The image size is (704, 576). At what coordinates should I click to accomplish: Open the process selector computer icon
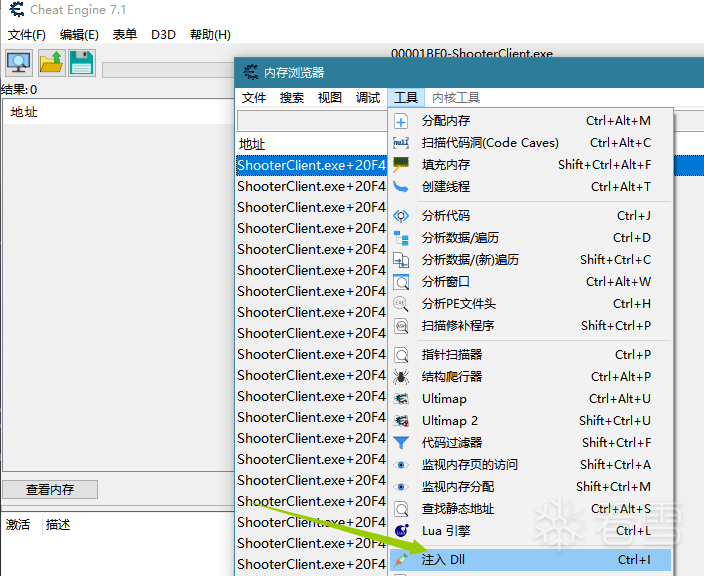(19, 63)
